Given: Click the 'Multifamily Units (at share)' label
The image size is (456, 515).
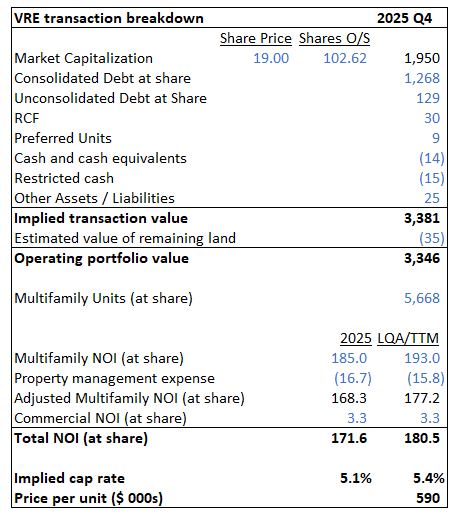Looking at the screenshot, I should (x=104, y=298).
